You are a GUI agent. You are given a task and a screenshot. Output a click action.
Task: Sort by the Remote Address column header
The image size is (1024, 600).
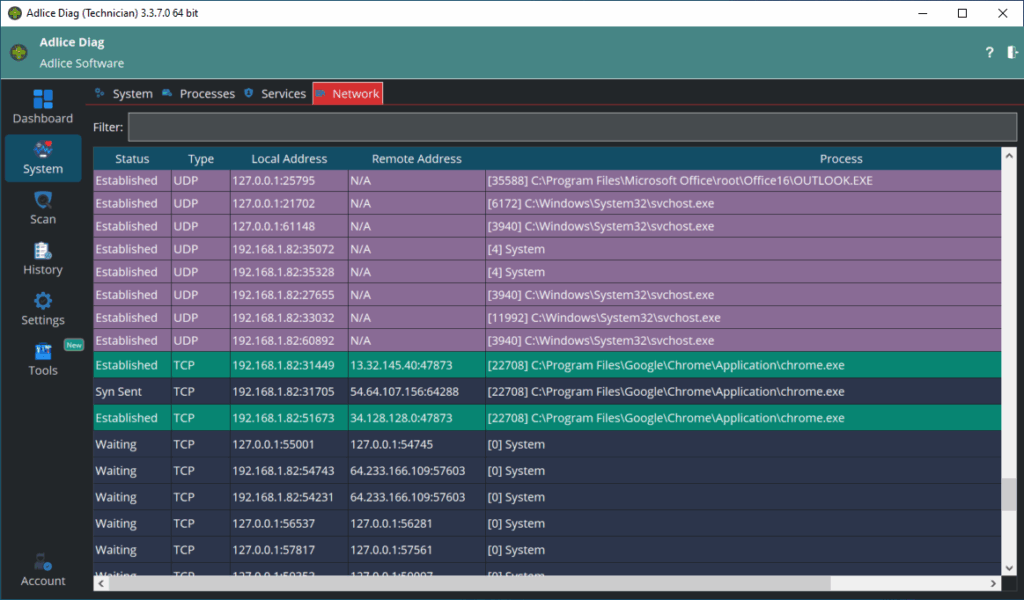click(416, 159)
